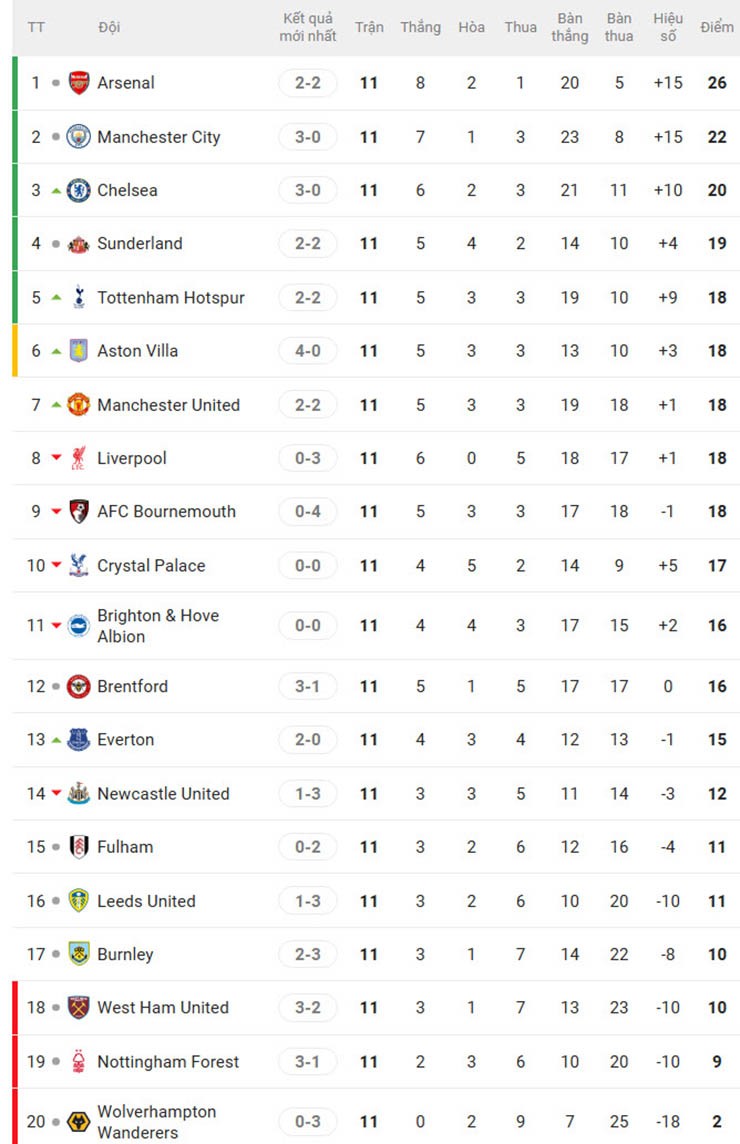Select the Brighton & Hove Albion name
This screenshot has width=740, height=1144.
[x=157, y=626]
